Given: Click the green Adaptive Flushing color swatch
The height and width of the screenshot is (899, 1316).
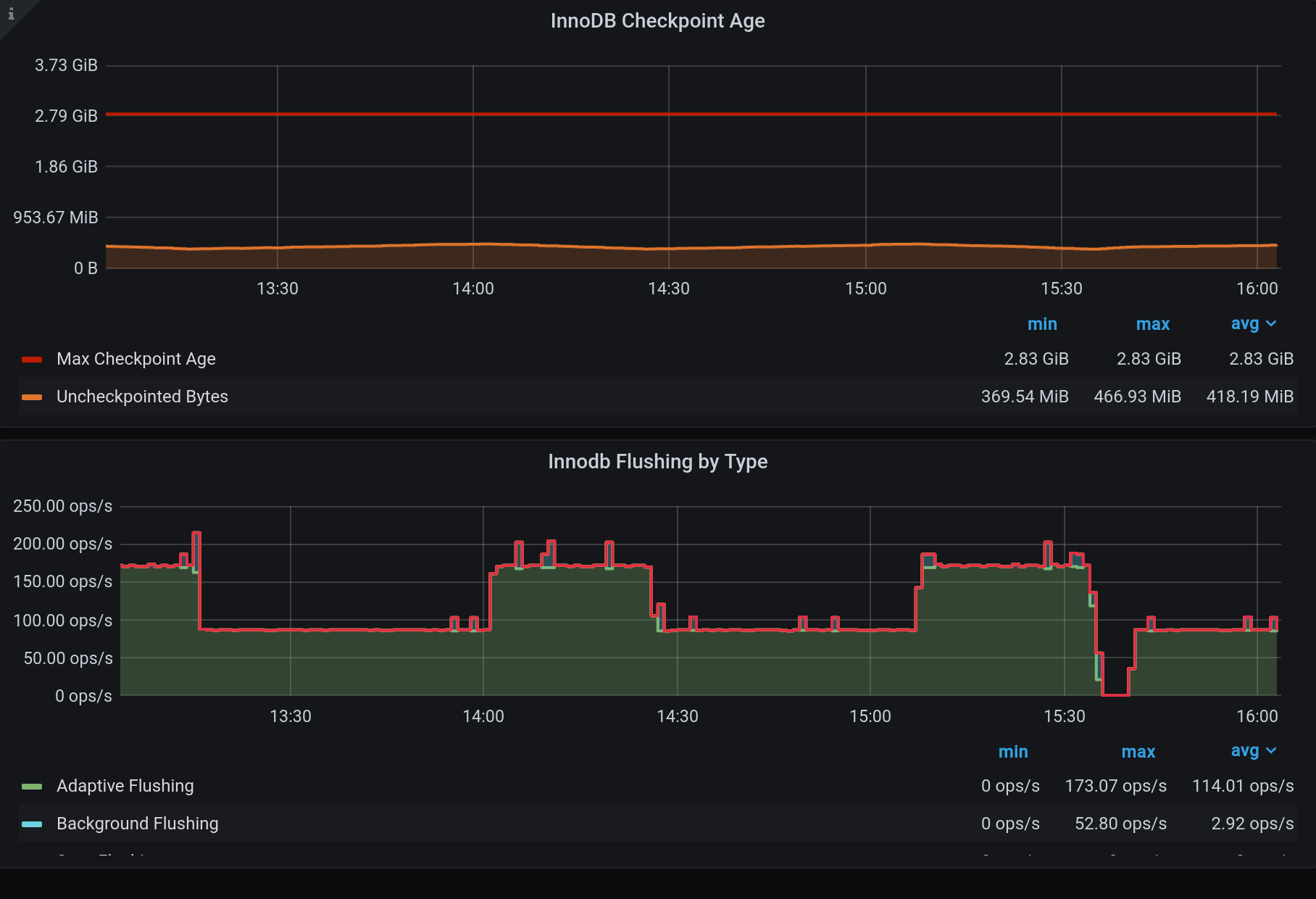Looking at the screenshot, I should pos(32,787).
